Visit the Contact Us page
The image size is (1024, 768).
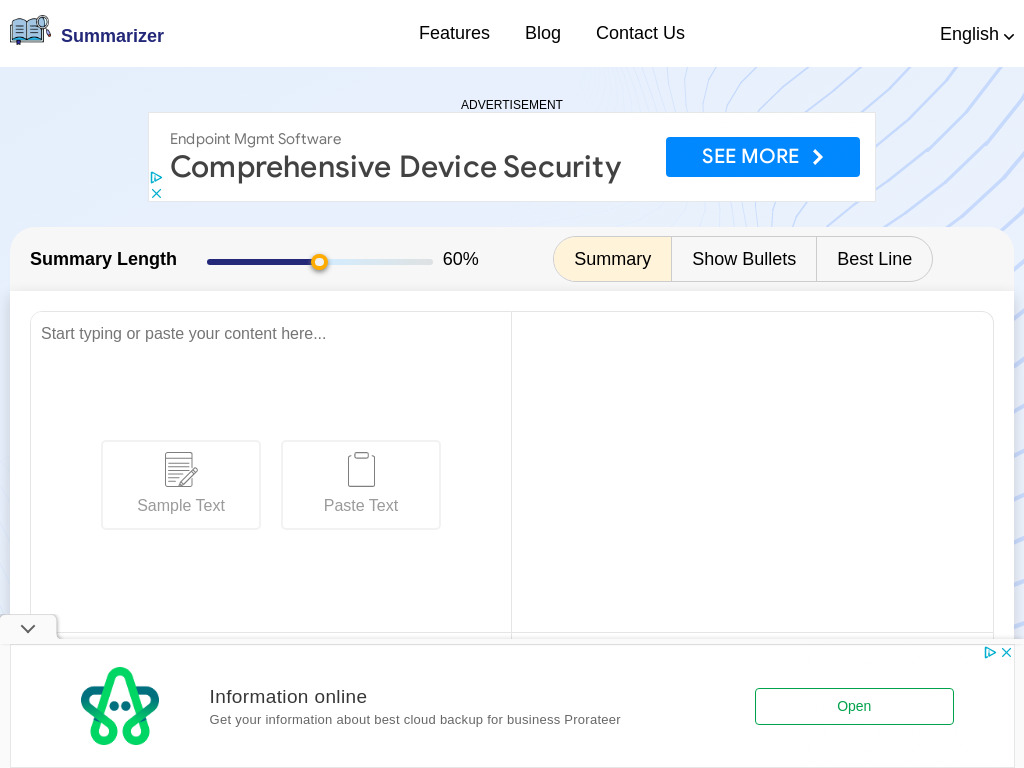click(x=640, y=33)
